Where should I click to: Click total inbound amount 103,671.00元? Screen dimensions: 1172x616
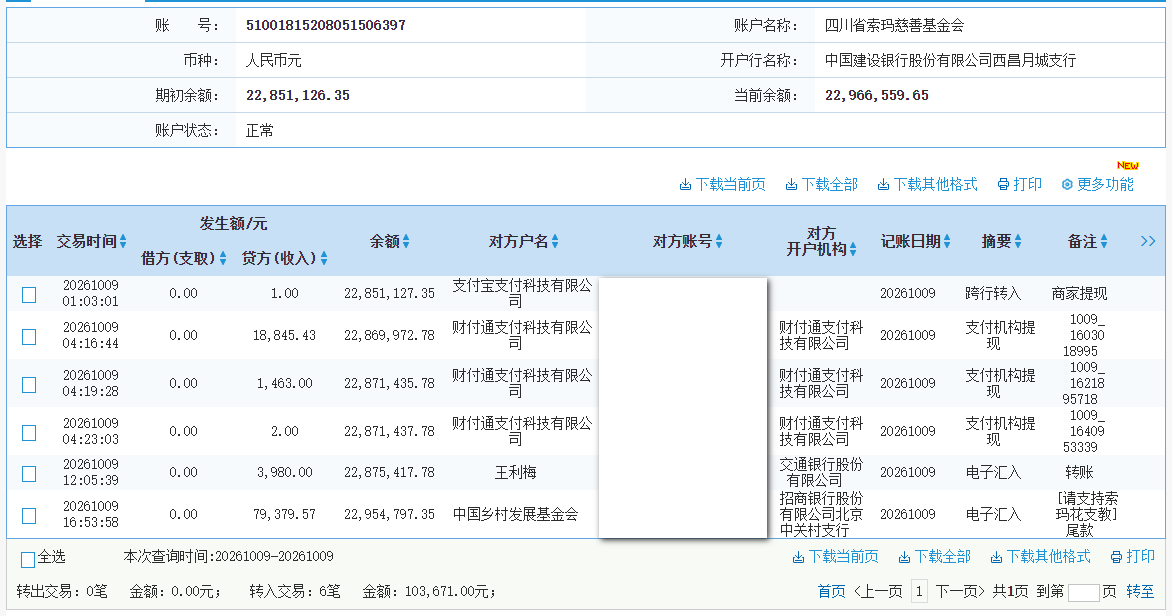click(x=450, y=591)
